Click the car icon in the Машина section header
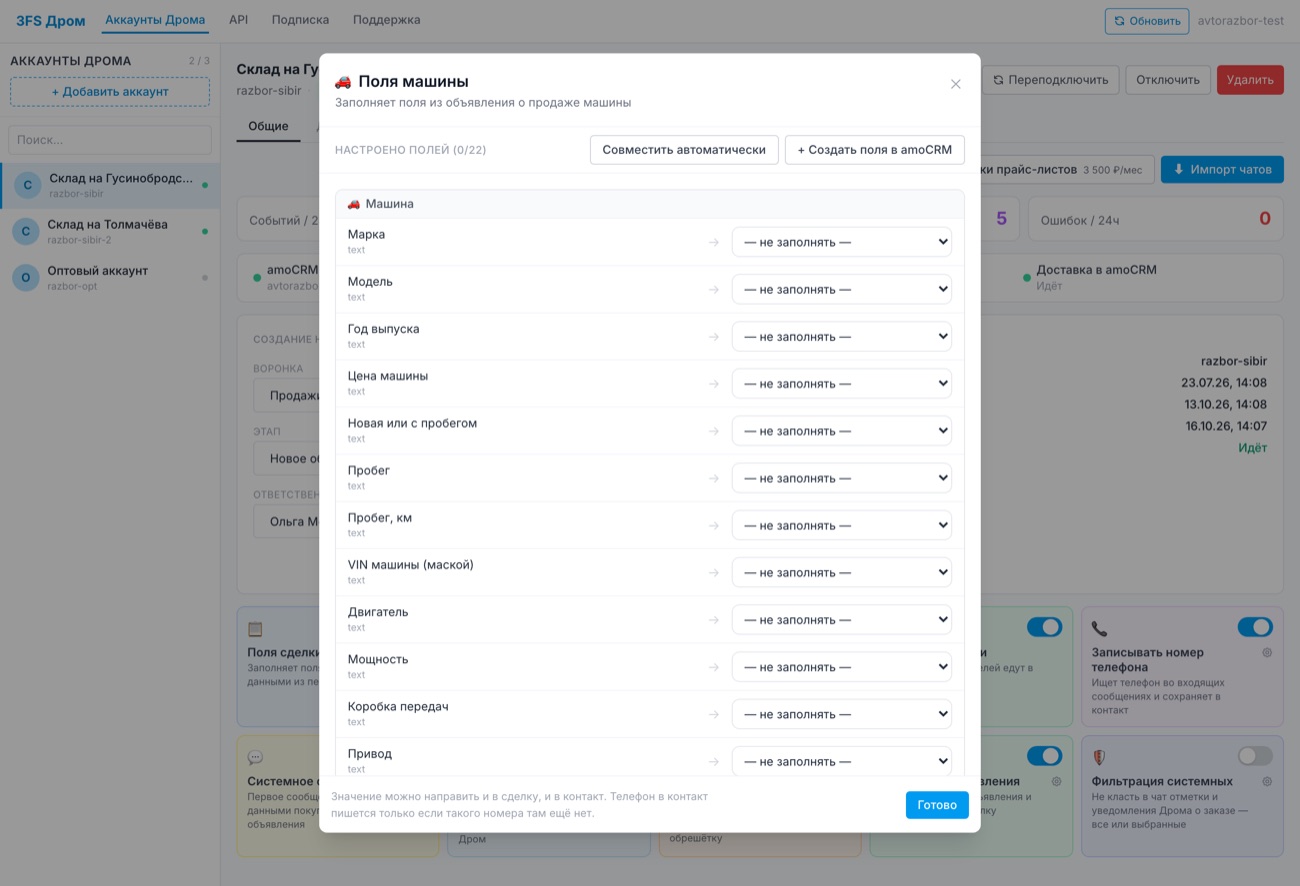The width and height of the screenshot is (1300, 886). 353,204
